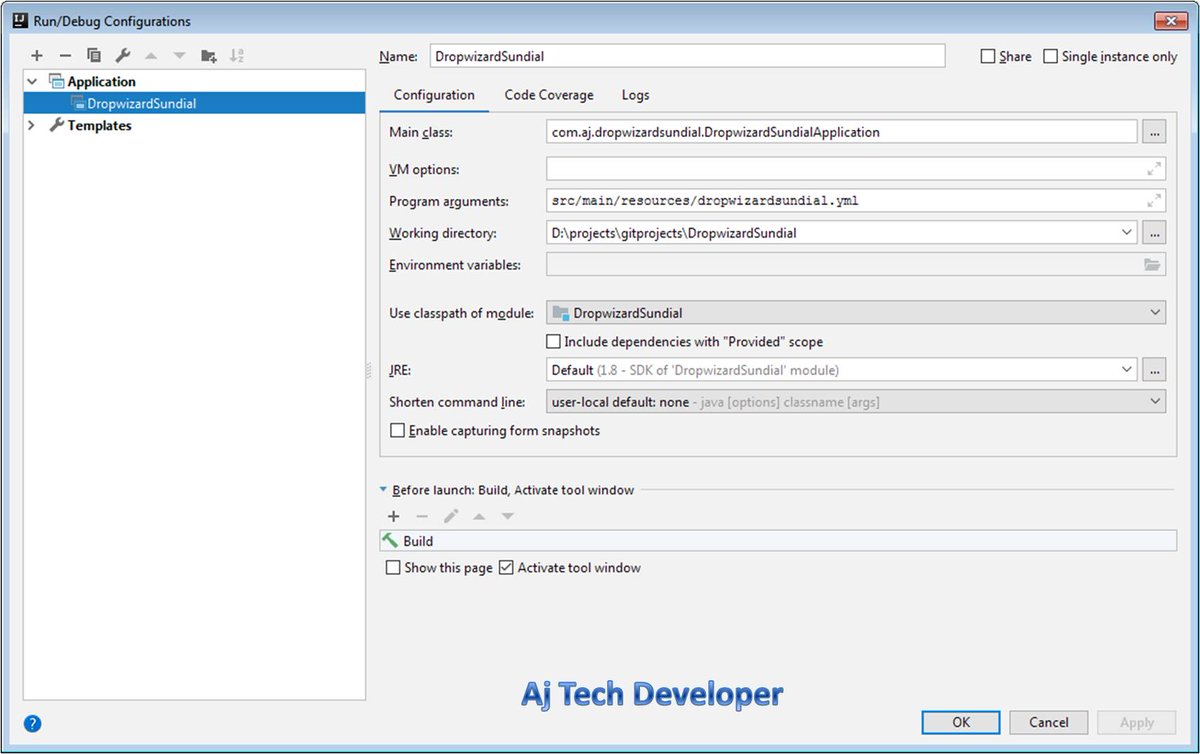
Task: Click the browse button next to Main class
Action: (x=1155, y=131)
